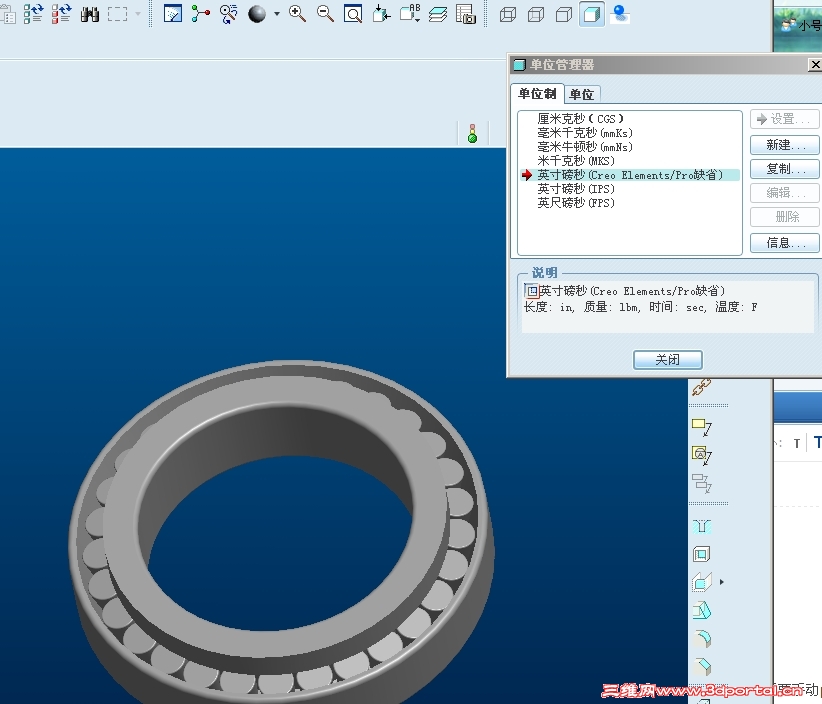Toggle shaded display mode
The height and width of the screenshot is (704, 822).
pyautogui.click(x=592, y=15)
